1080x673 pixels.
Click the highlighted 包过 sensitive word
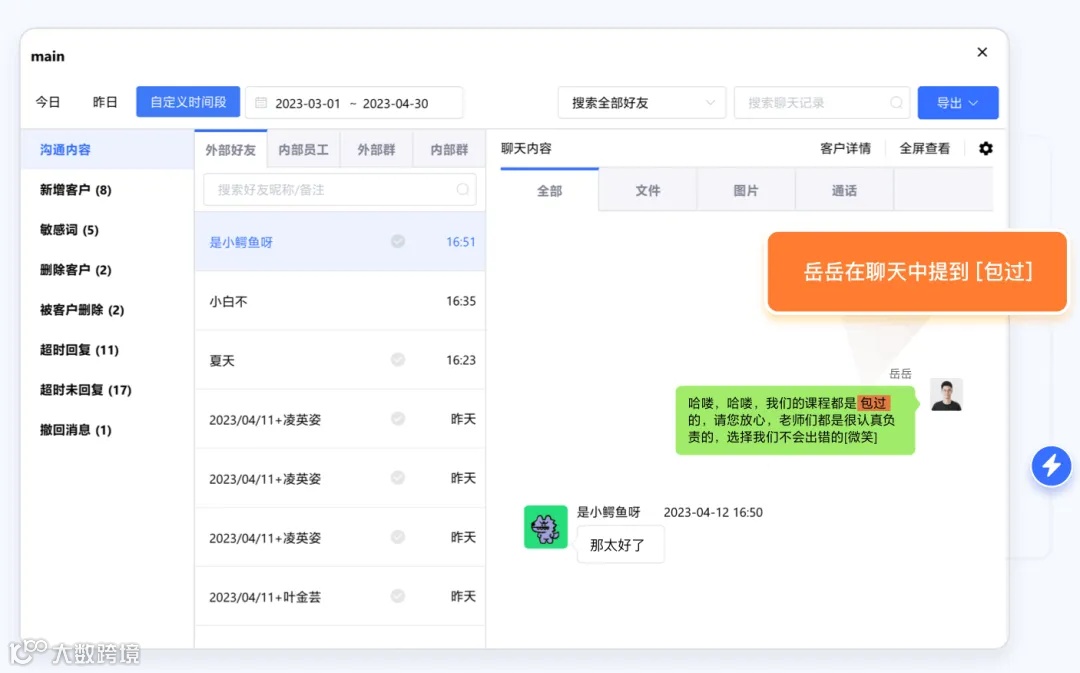pos(873,403)
